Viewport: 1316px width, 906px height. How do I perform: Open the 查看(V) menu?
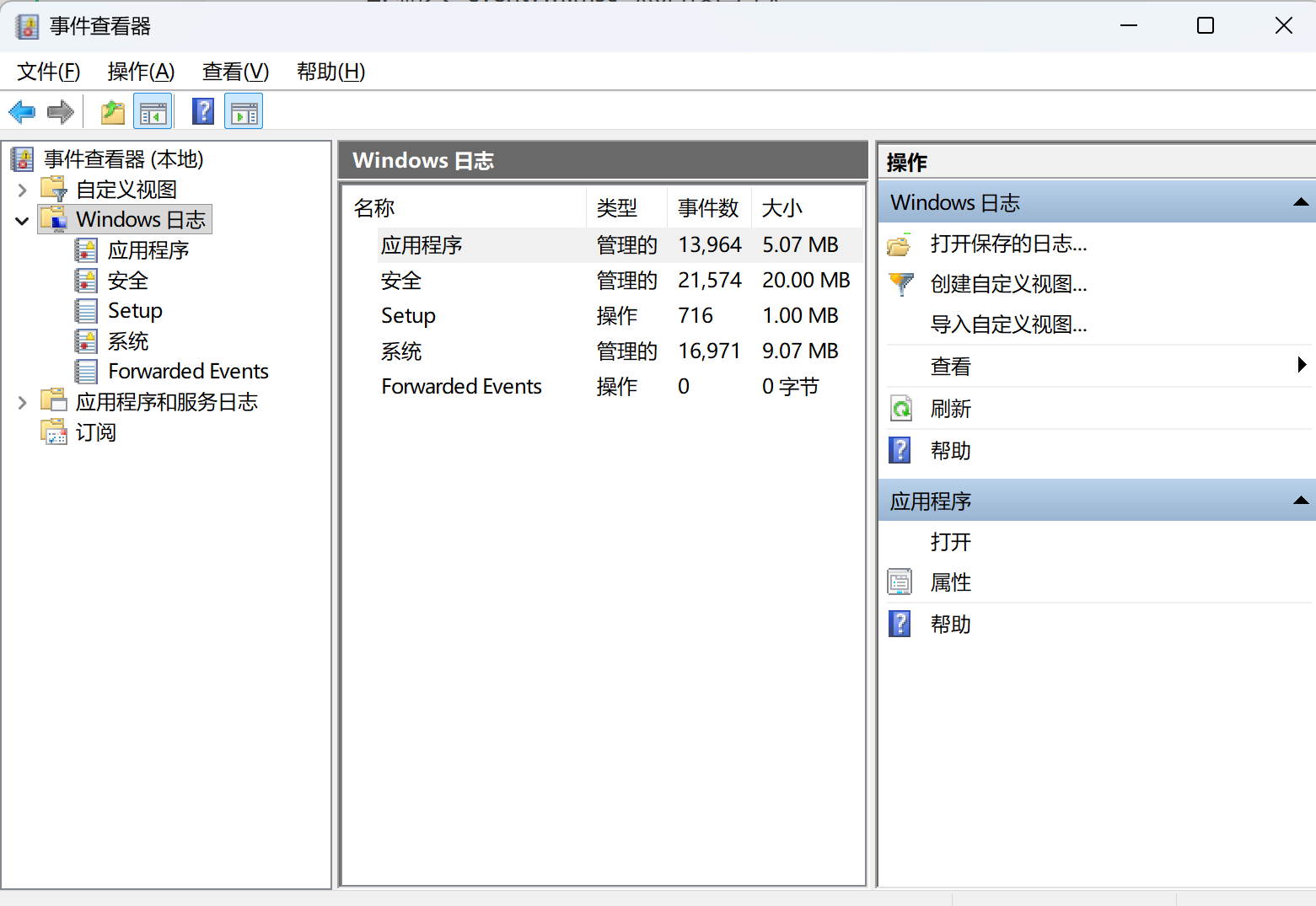[235, 72]
